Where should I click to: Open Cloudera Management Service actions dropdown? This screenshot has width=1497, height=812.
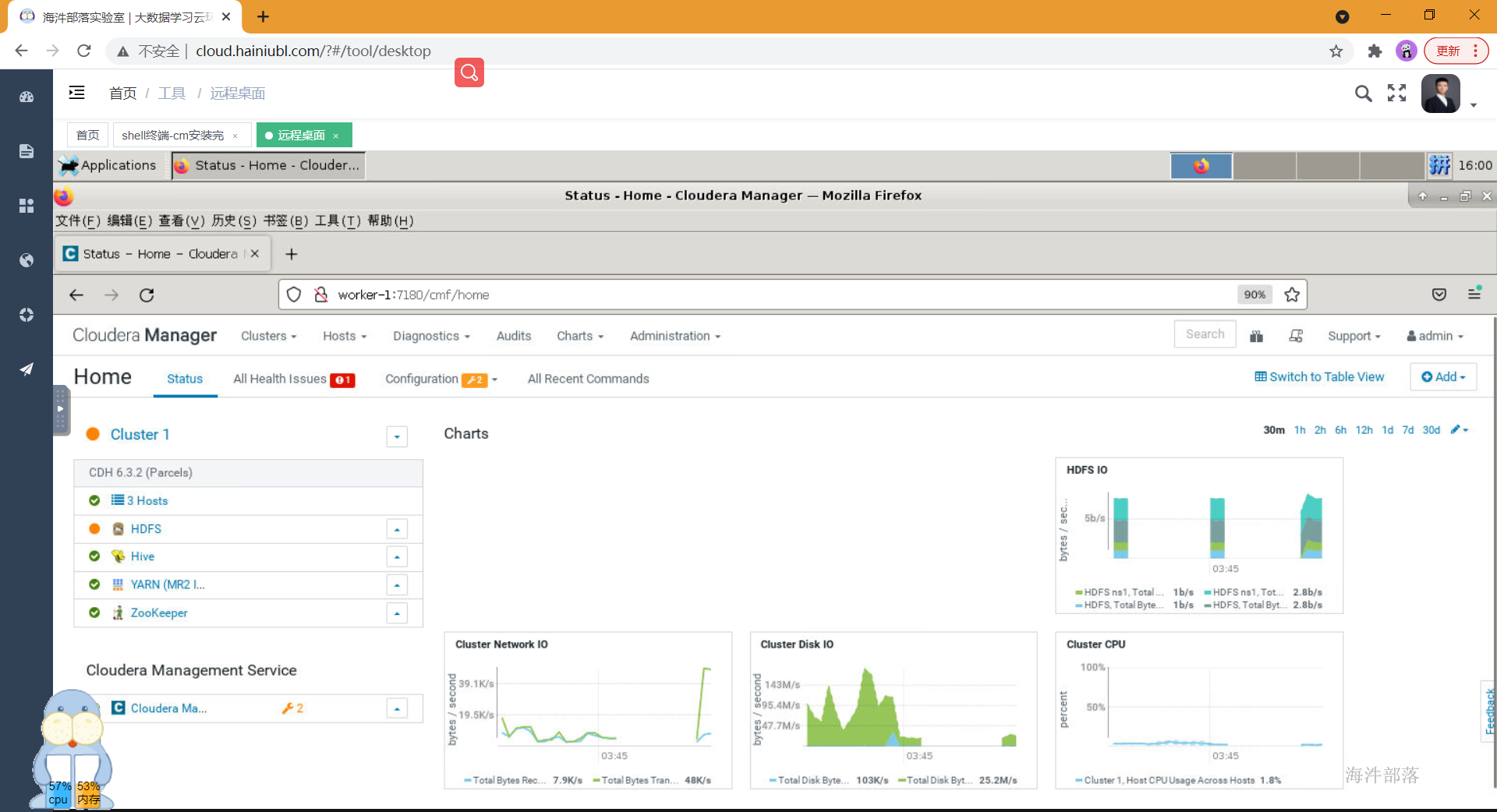[397, 708]
